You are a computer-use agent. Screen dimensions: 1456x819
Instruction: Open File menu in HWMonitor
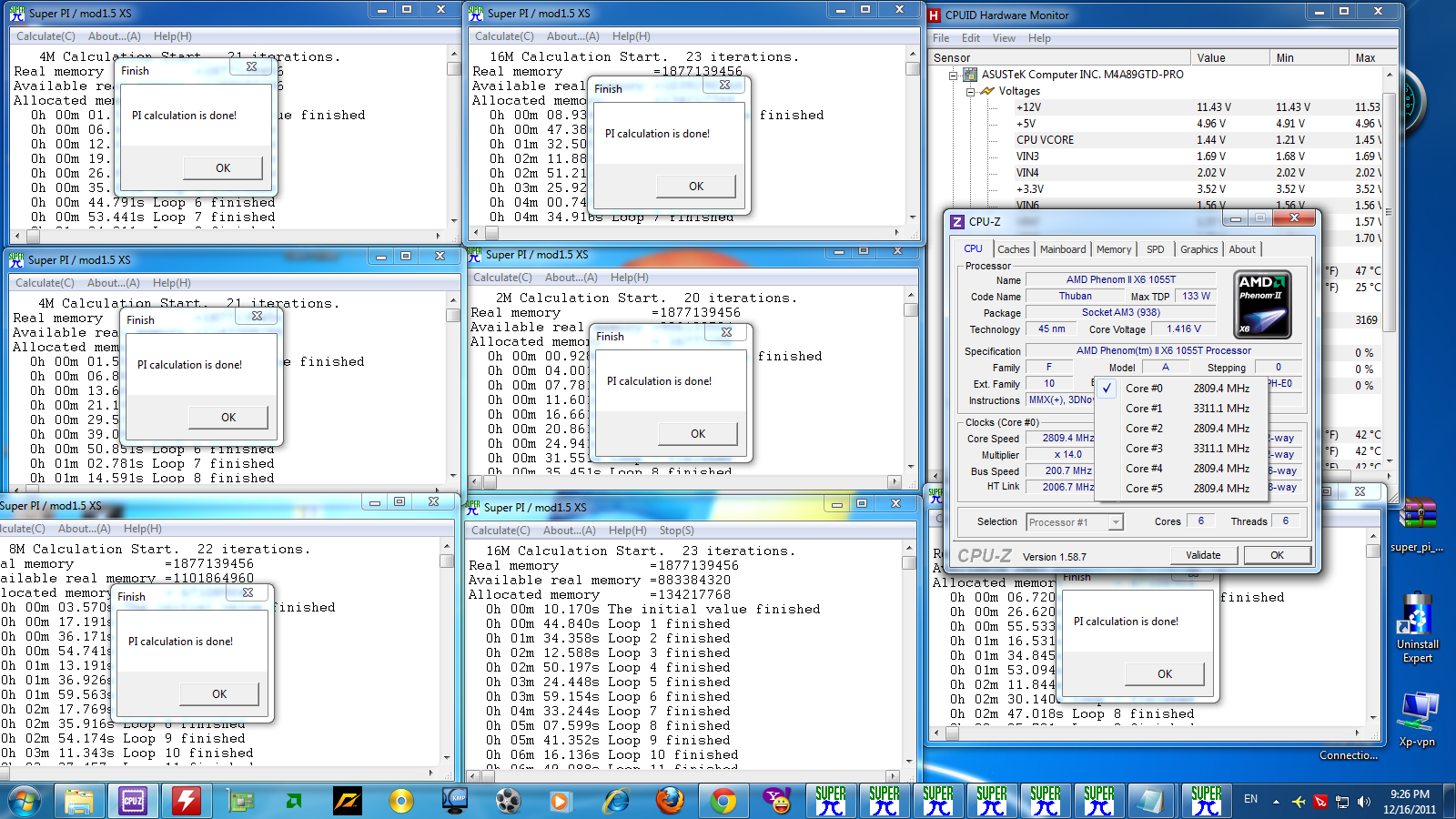pyautogui.click(x=941, y=38)
